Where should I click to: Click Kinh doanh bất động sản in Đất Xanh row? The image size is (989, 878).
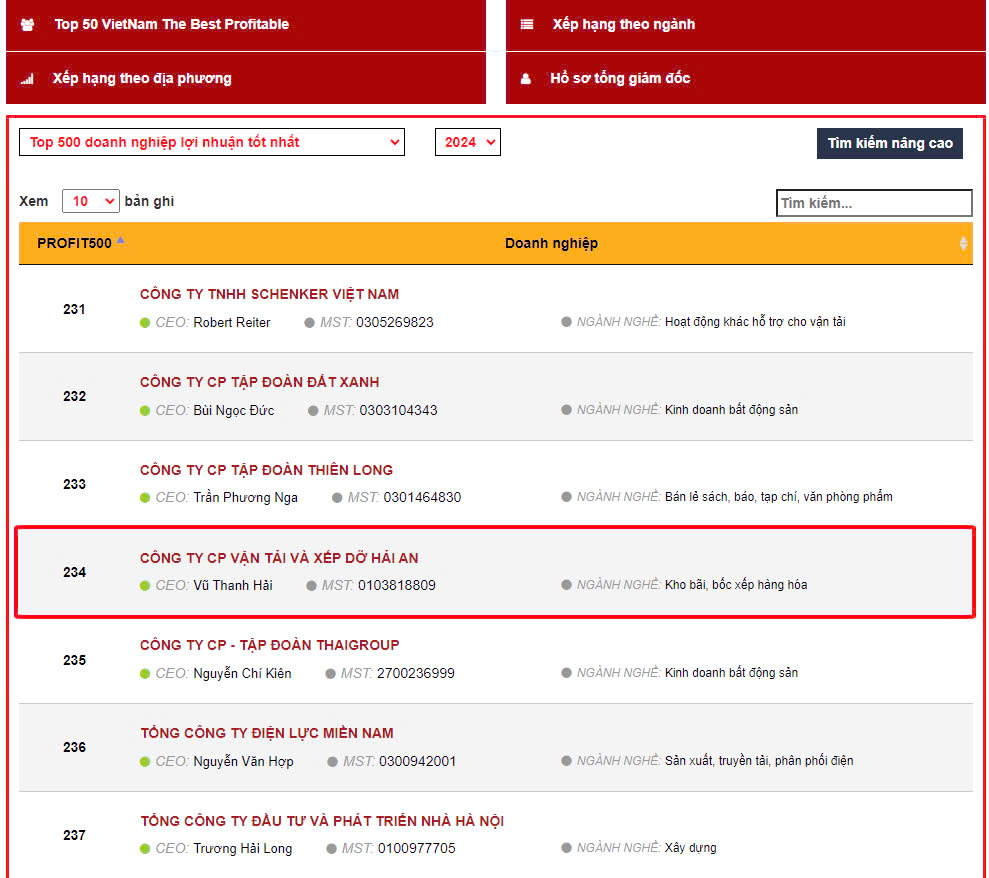point(731,410)
